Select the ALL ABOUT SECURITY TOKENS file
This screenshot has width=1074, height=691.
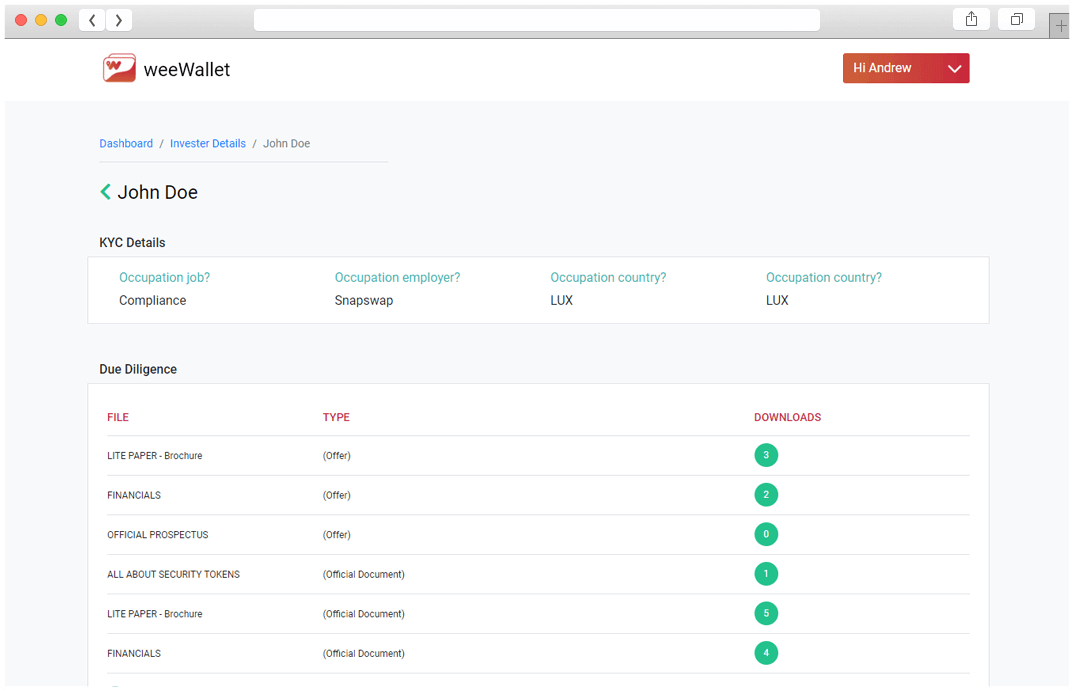(x=173, y=575)
